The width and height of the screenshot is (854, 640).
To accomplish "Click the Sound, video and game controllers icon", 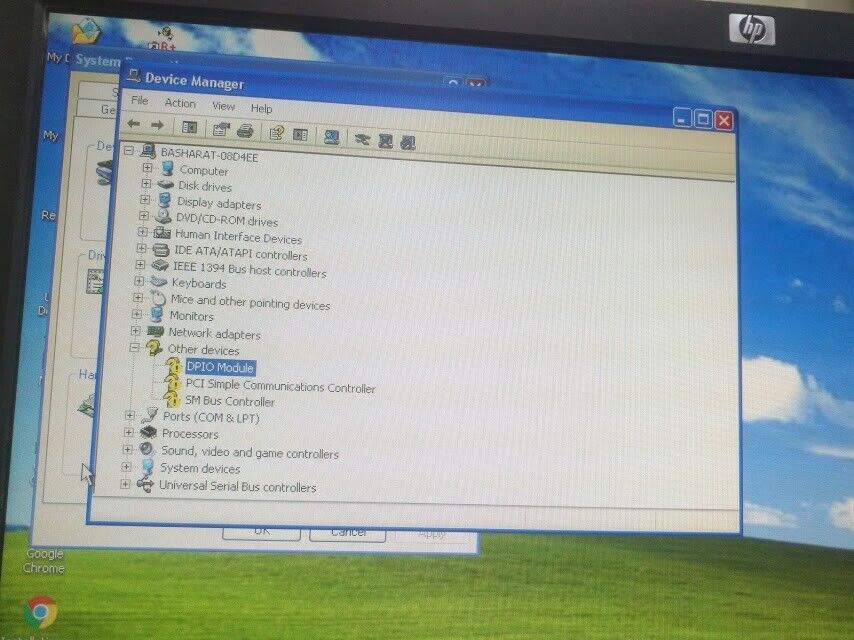I will [x=147, y=449].
